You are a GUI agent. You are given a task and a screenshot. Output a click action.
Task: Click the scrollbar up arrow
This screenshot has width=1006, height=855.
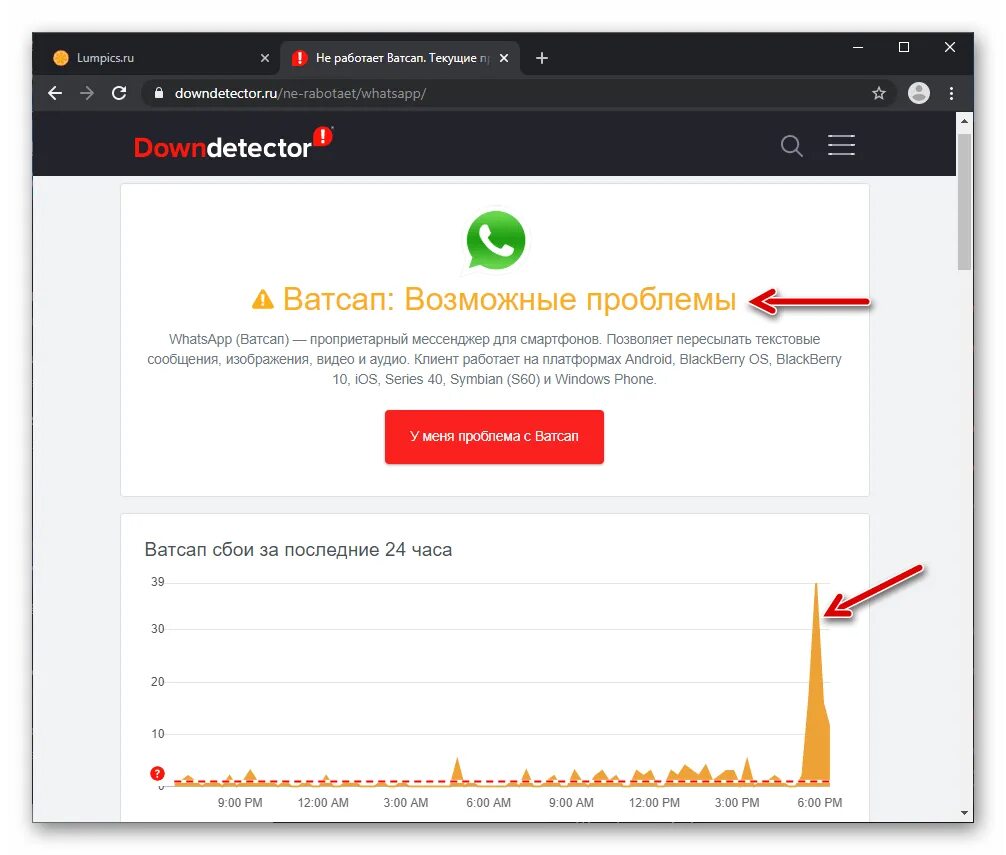[964, 121]
